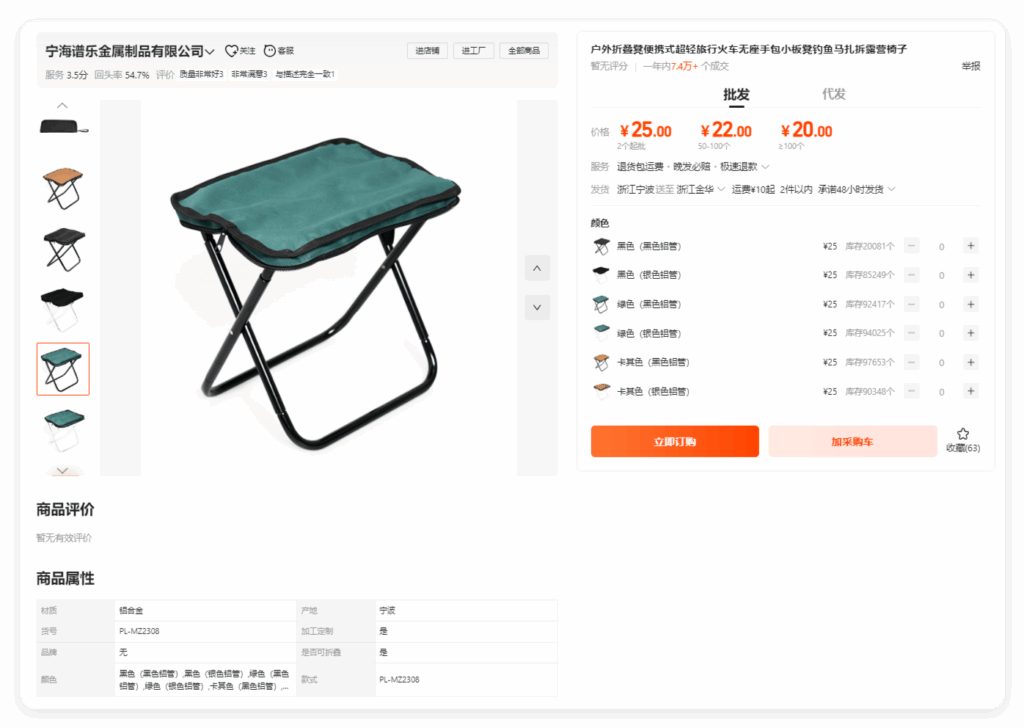Open customer service chat icon (客服)
The height and width of the screenshot is (728, 1024).
coord(270,51)
